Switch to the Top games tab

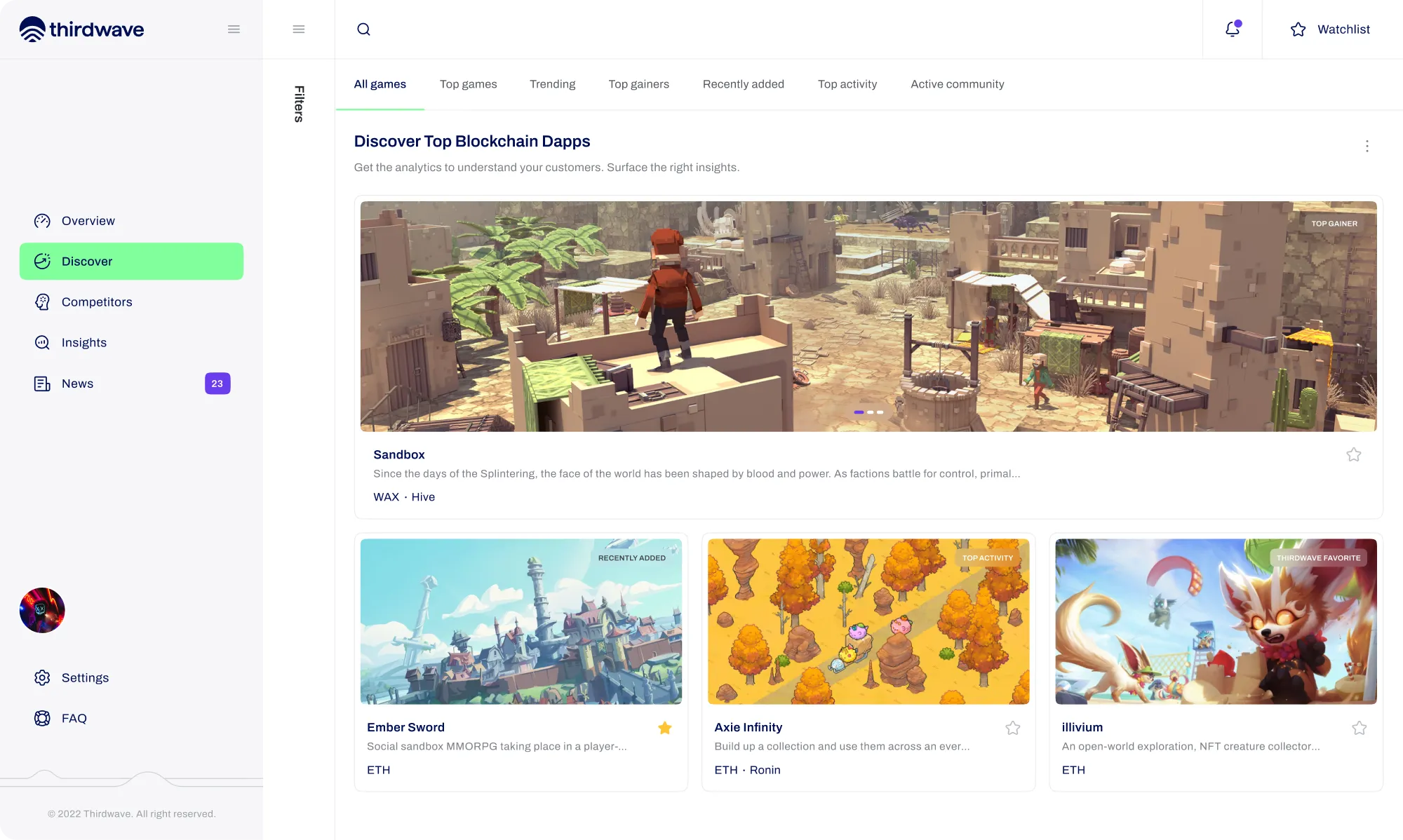point(469,84)
